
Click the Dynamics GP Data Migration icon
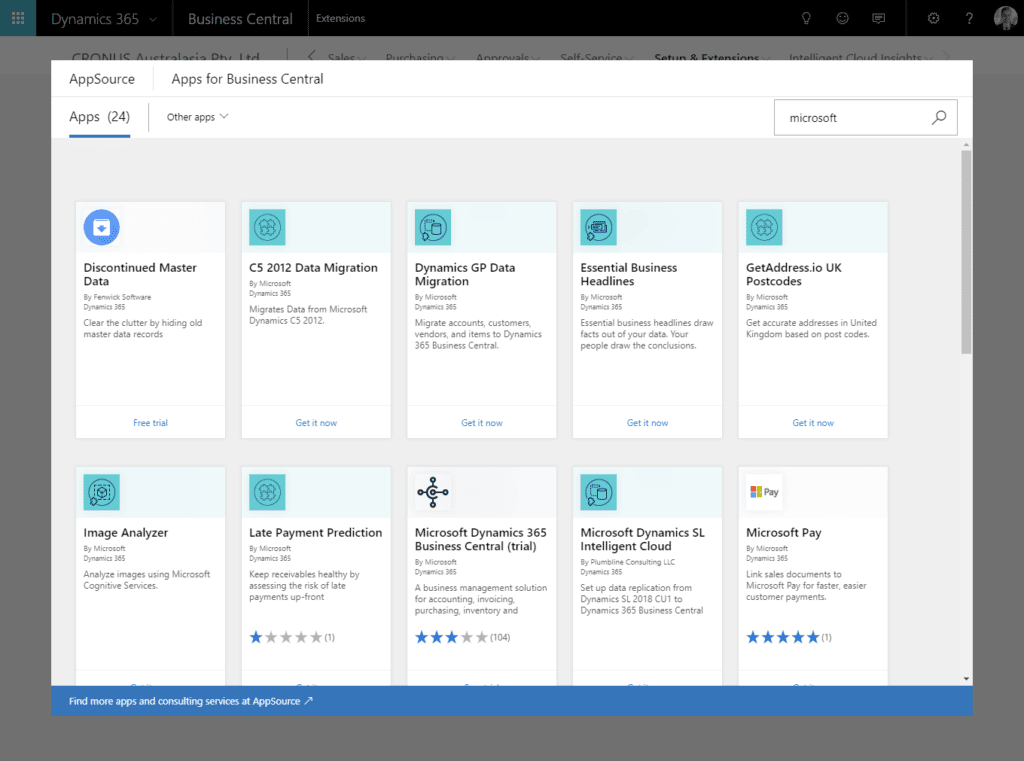tap(433, 227)
